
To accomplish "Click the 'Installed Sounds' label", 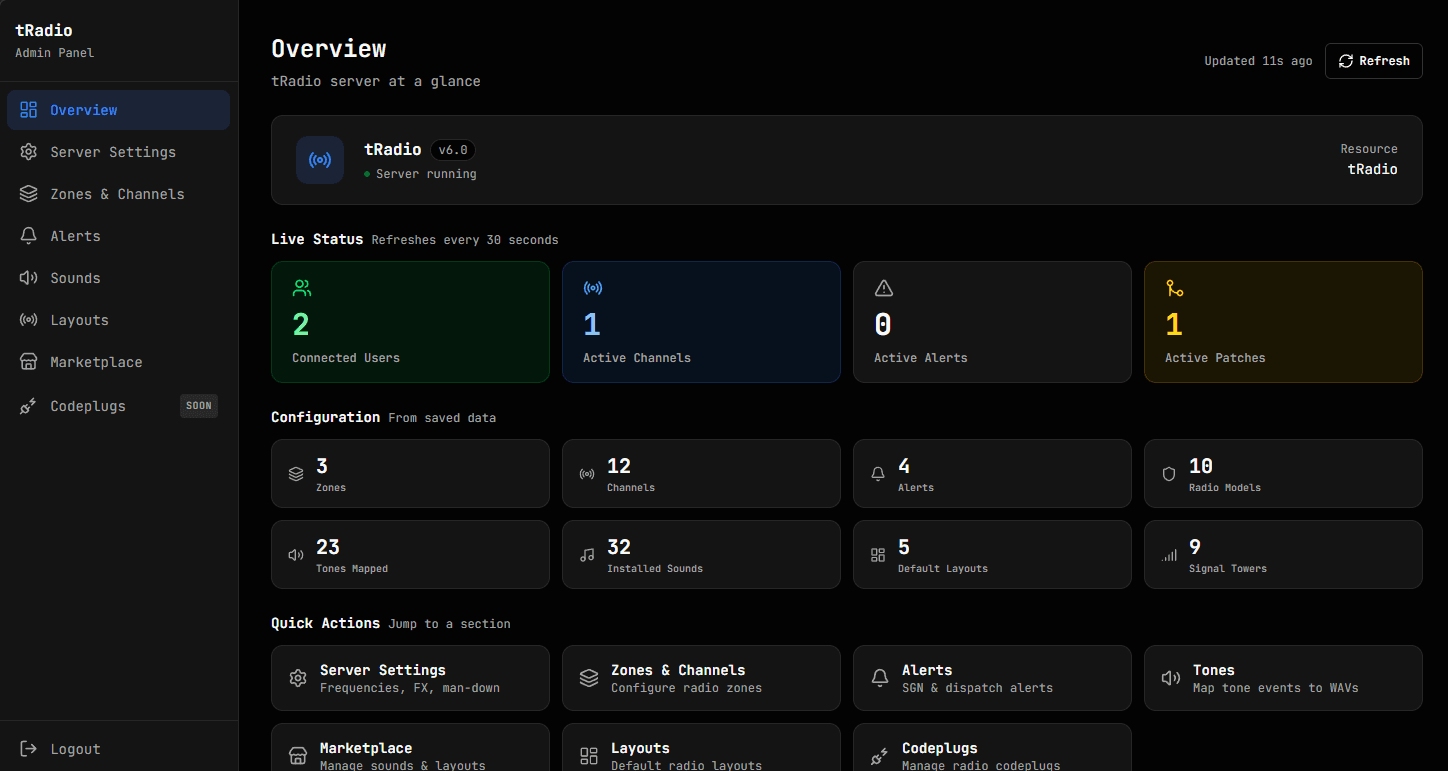I will (655, 569).
